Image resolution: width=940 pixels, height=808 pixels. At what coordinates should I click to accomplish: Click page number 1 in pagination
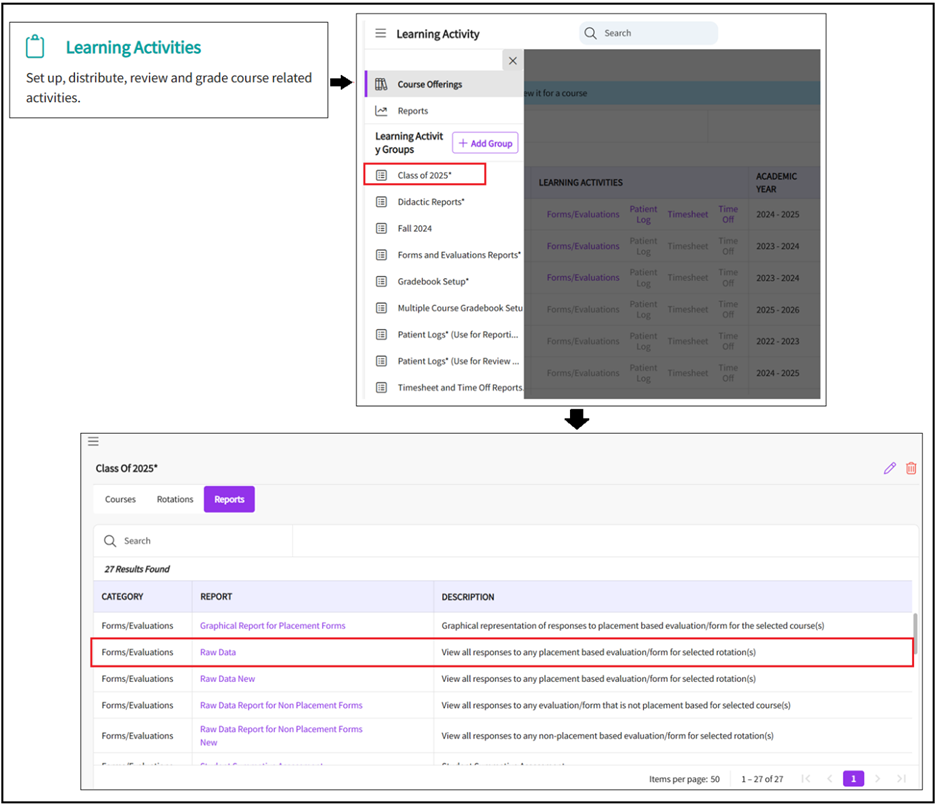pos(853,779)
